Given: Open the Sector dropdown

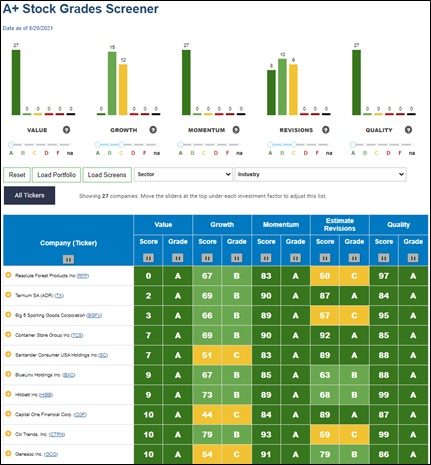Looking at the screenshot, I should click(x=183, y=174).
